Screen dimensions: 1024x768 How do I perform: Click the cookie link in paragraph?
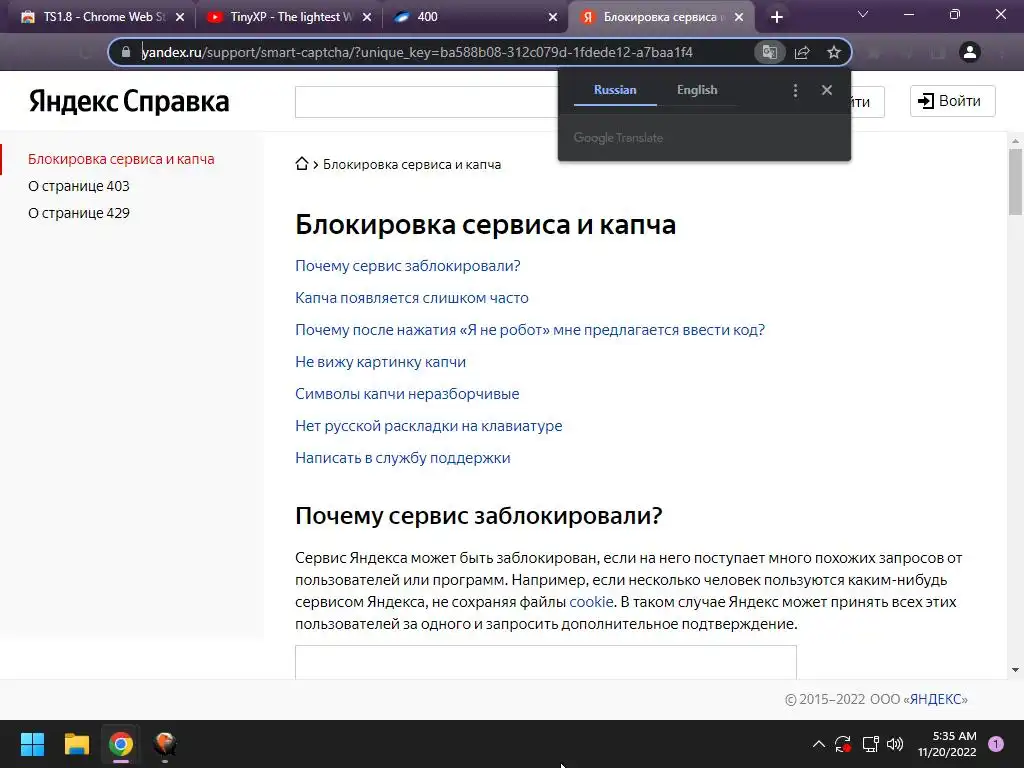click(591, 601)
